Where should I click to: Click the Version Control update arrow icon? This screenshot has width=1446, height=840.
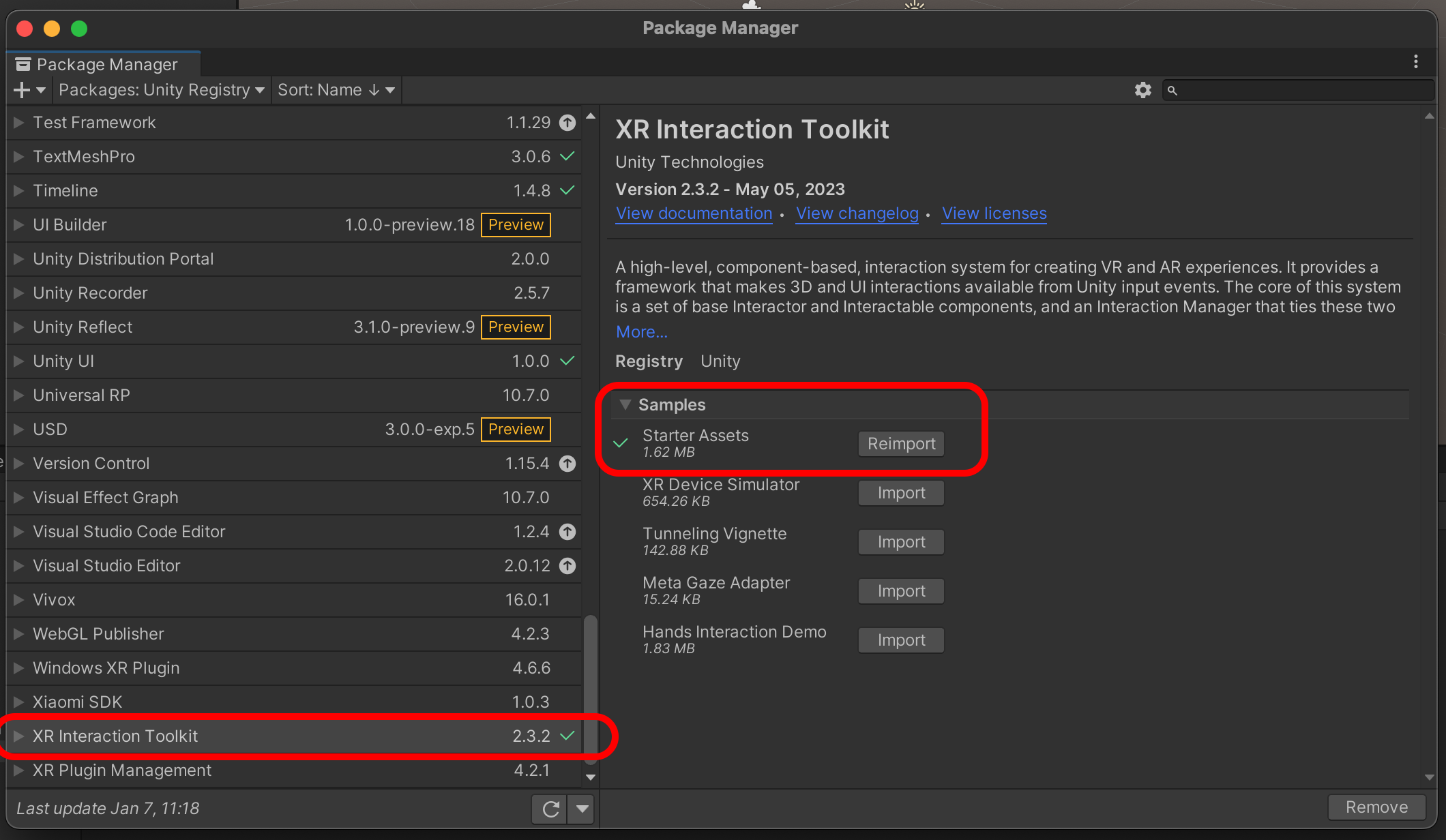pyautogui.click(x=567, y=464)
